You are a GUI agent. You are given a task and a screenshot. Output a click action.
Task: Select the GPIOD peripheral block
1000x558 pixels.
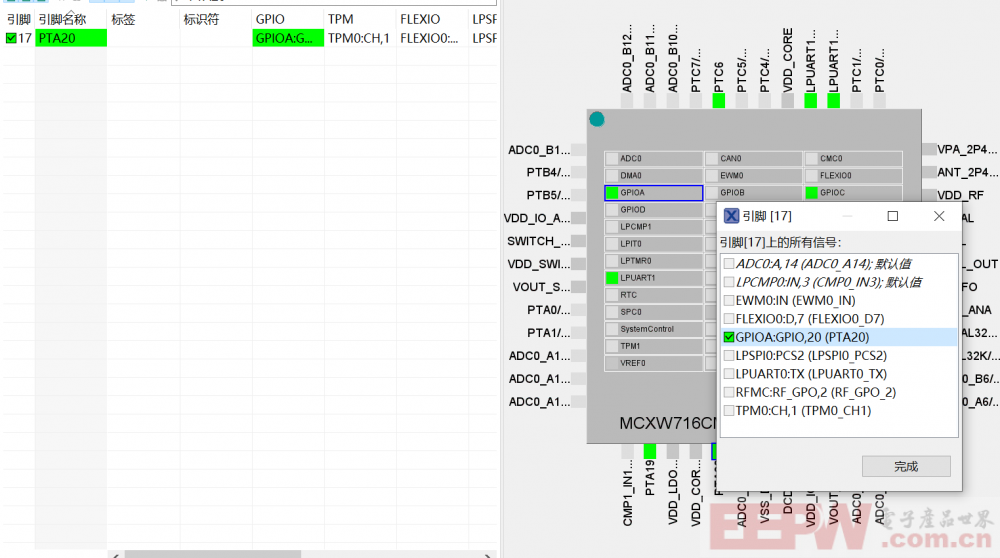pos(654,209)
